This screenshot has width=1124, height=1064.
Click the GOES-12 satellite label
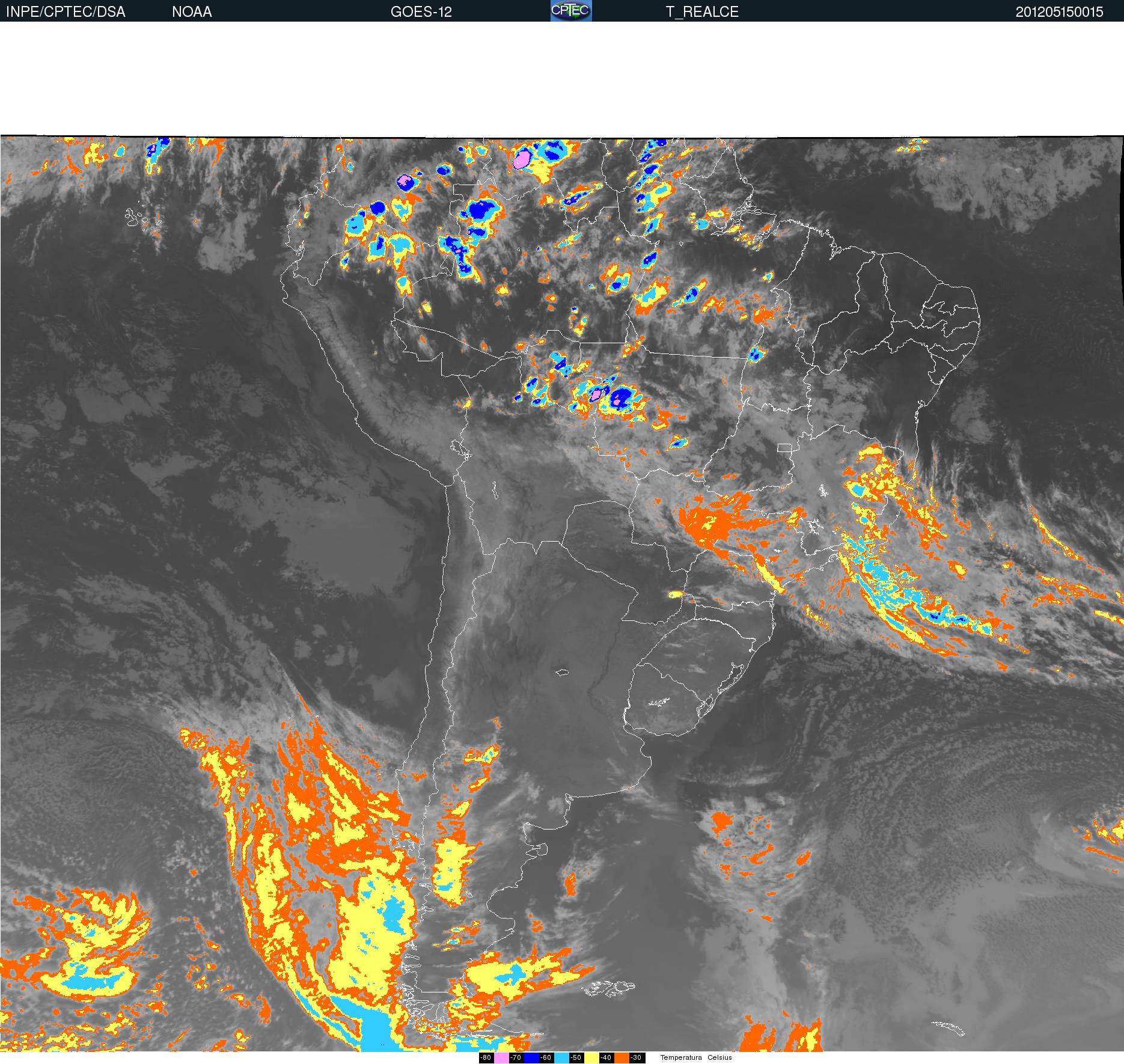[421, 12]
